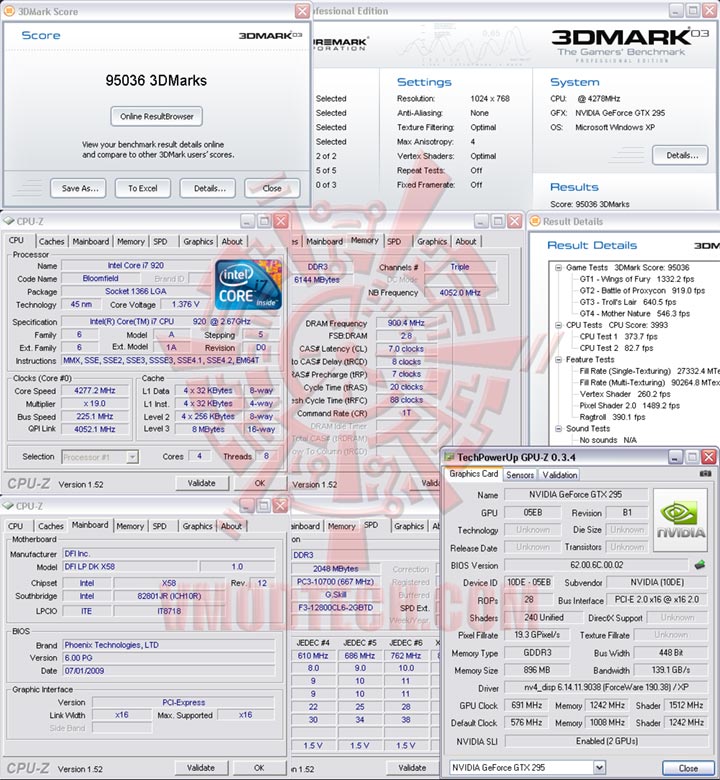
Task: Click Close in the 3DMark Score window
Action: pos(272,188)
